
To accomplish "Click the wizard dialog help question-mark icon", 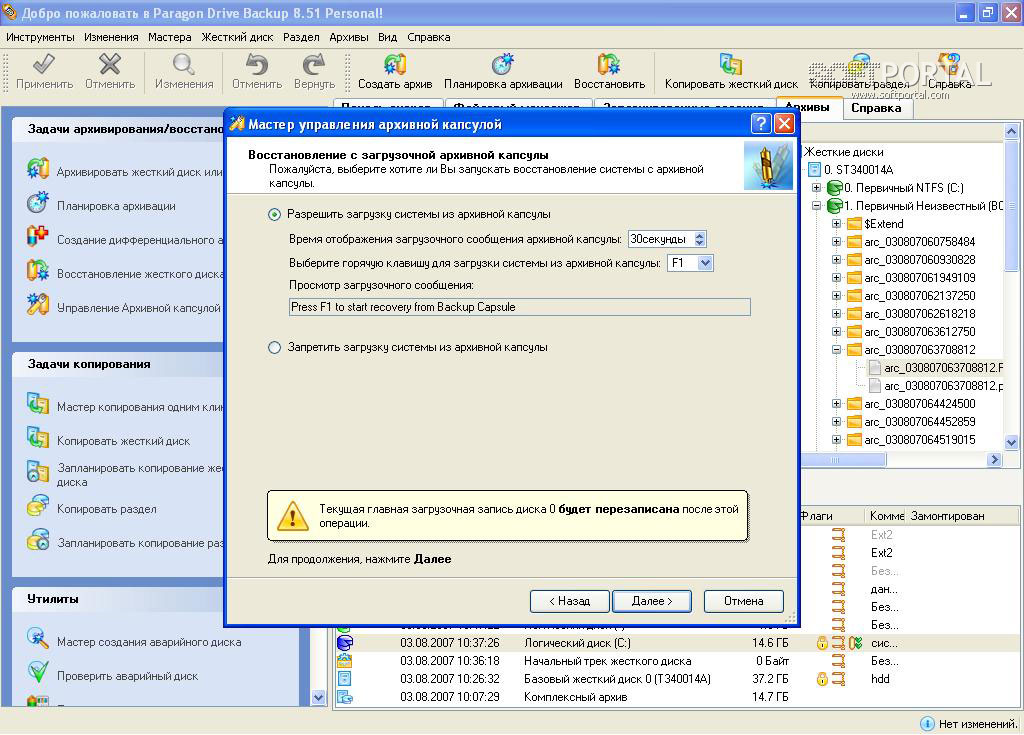I will pos(761,123).
